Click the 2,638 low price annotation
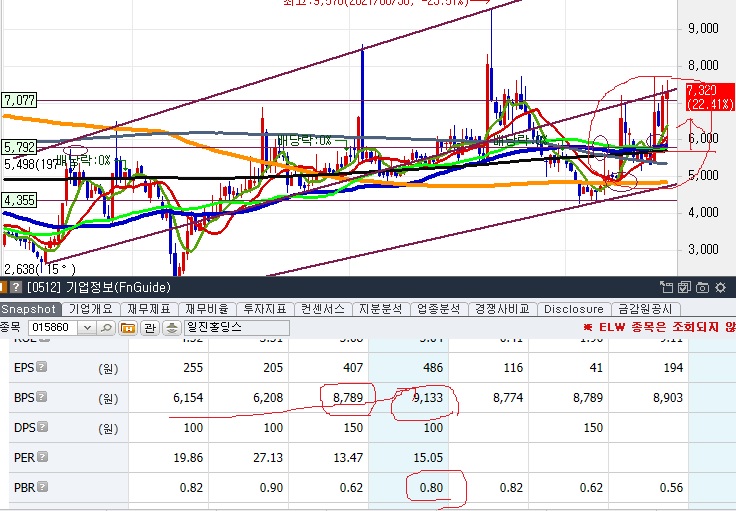Screen dimensions: 736x511 (x=39, y=269)
